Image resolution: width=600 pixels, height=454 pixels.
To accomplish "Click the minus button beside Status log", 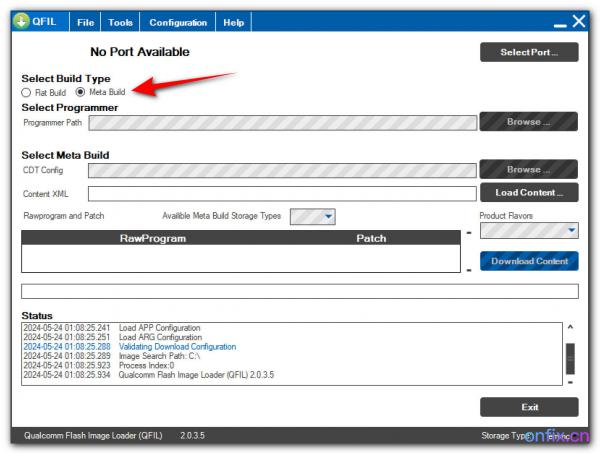I will 570,382.
